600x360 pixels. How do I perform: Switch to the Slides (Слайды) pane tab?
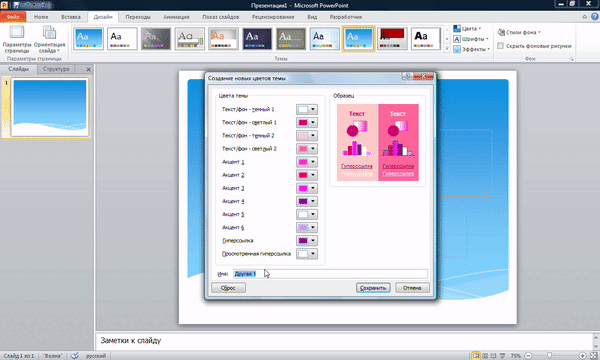18,69
